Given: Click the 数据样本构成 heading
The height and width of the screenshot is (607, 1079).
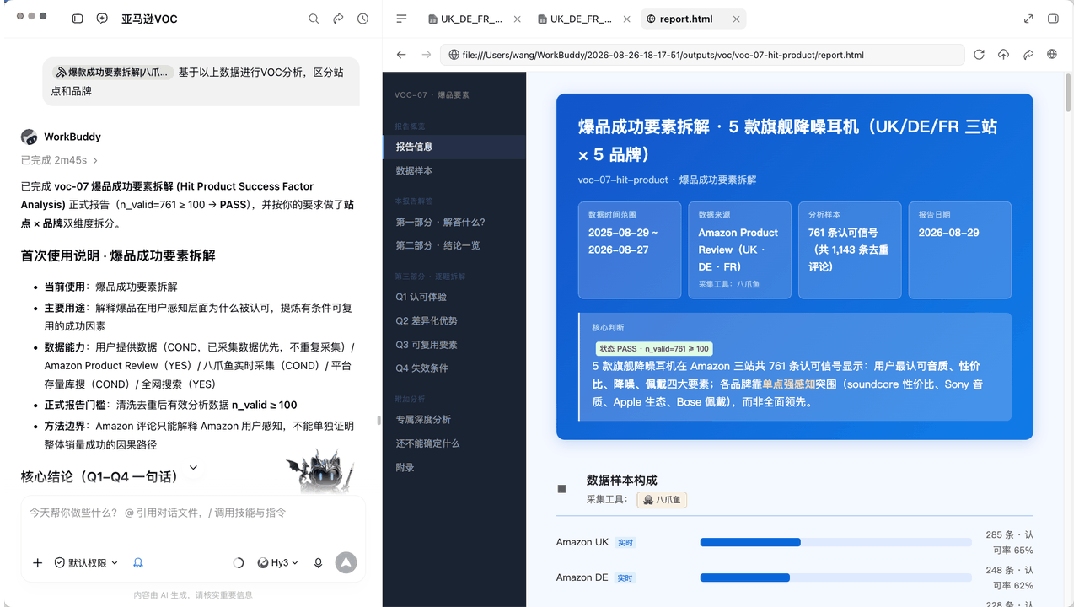Looking at the screenshot, I should pos(622,480).
